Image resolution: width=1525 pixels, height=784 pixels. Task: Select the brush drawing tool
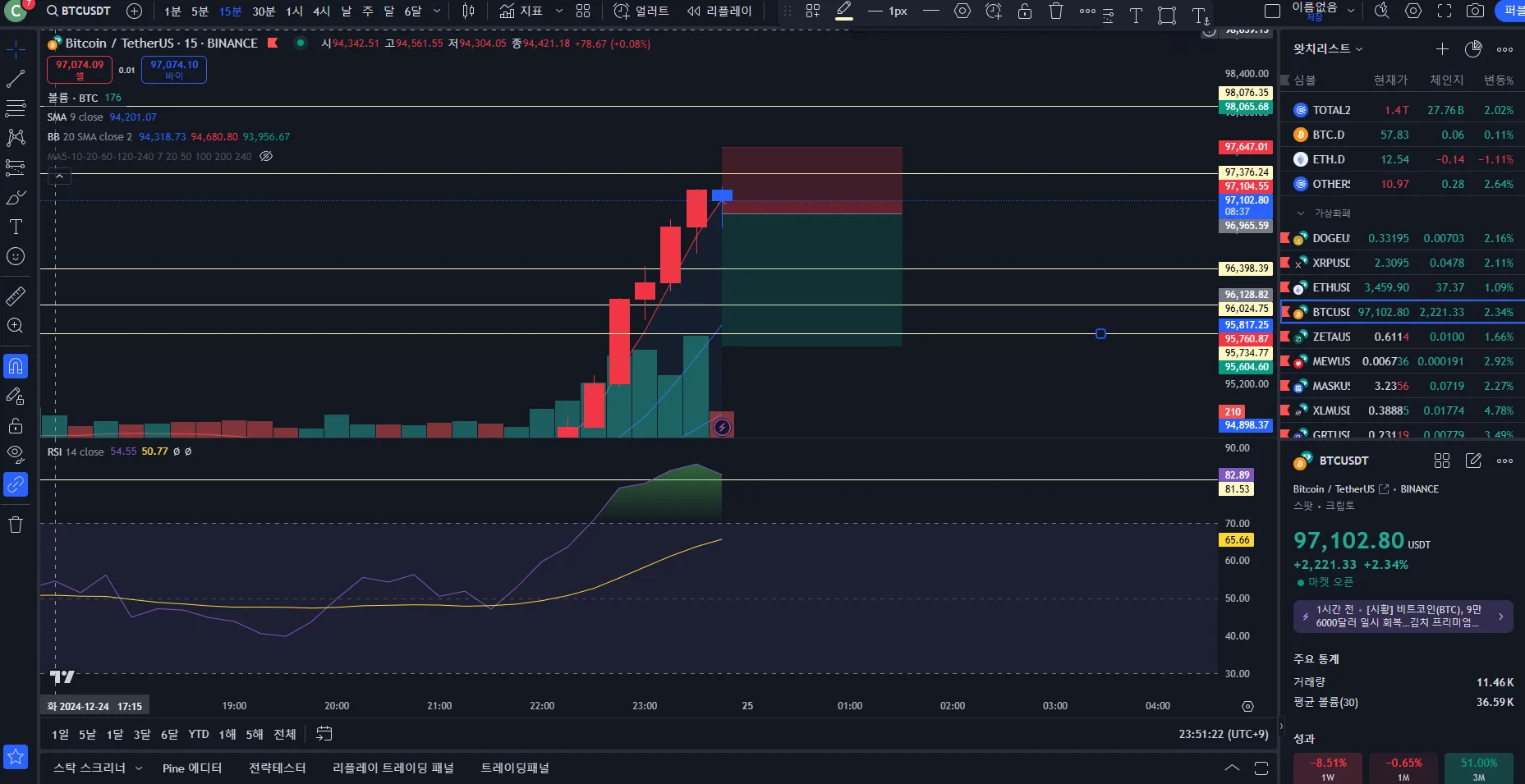click(16, 197)
